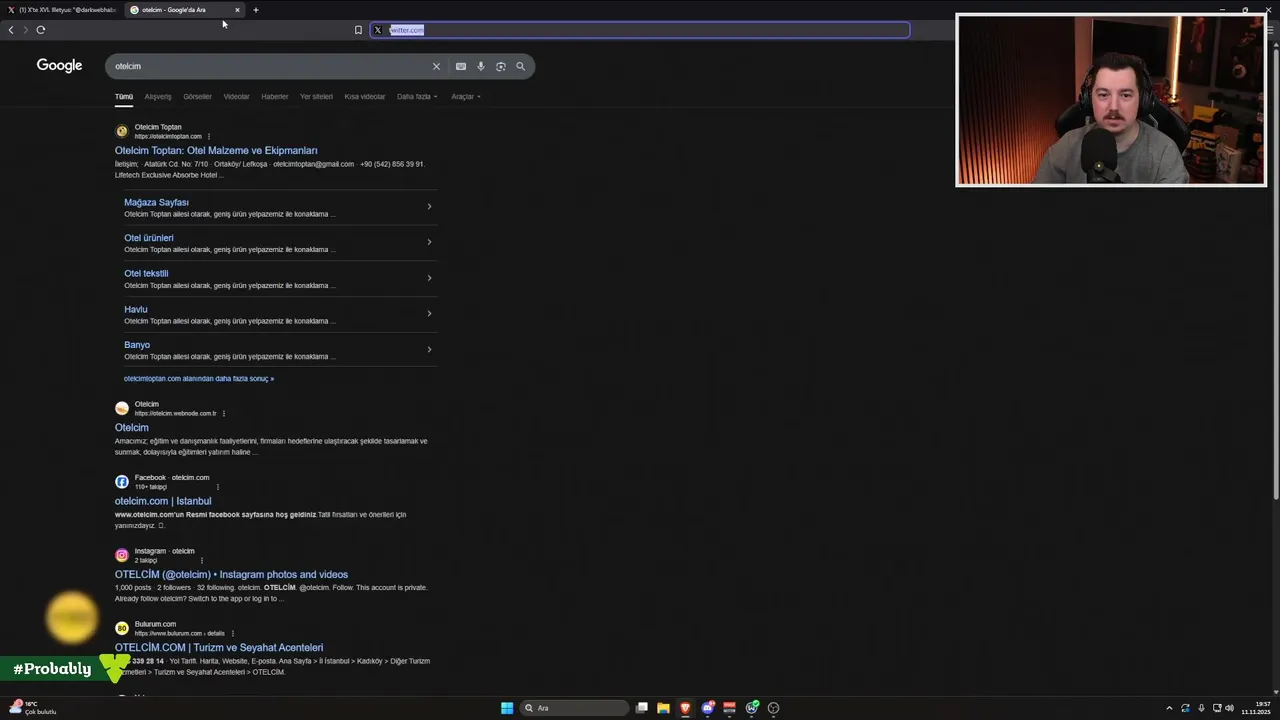1280x720 pixels.
Task: Click the Windows taskbar search box
Action: [x=575, y=708]
